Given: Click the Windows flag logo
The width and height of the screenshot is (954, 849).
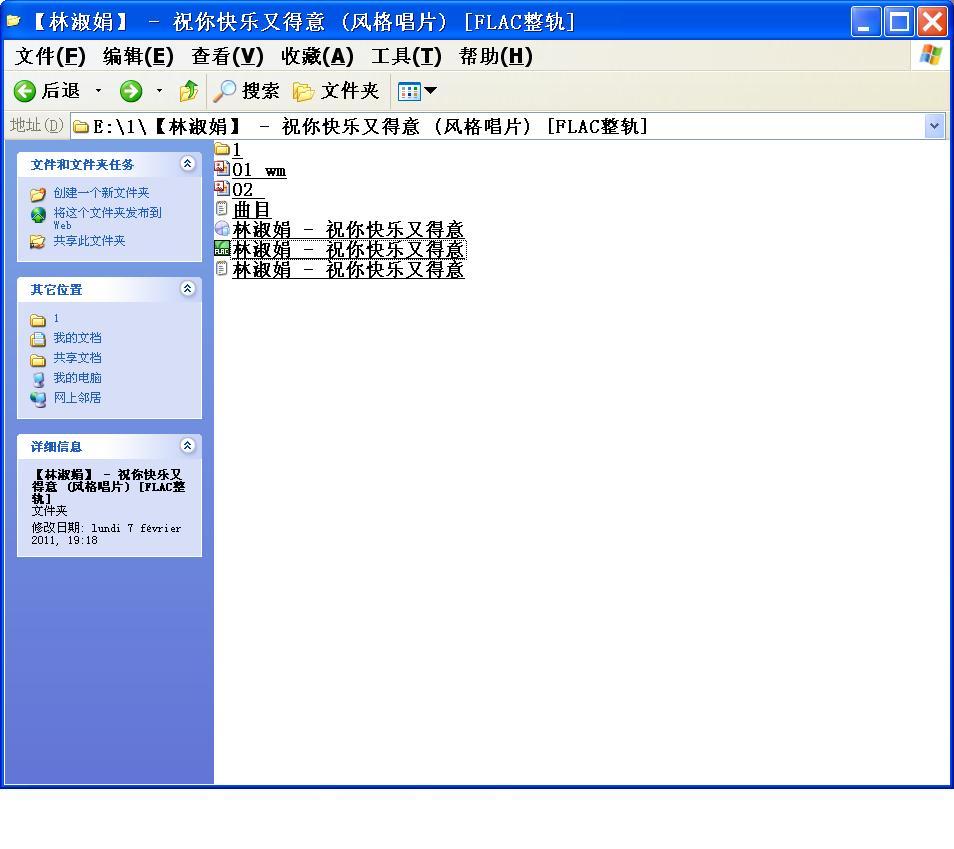Looking at the screenshot, I should pos(930,55).
